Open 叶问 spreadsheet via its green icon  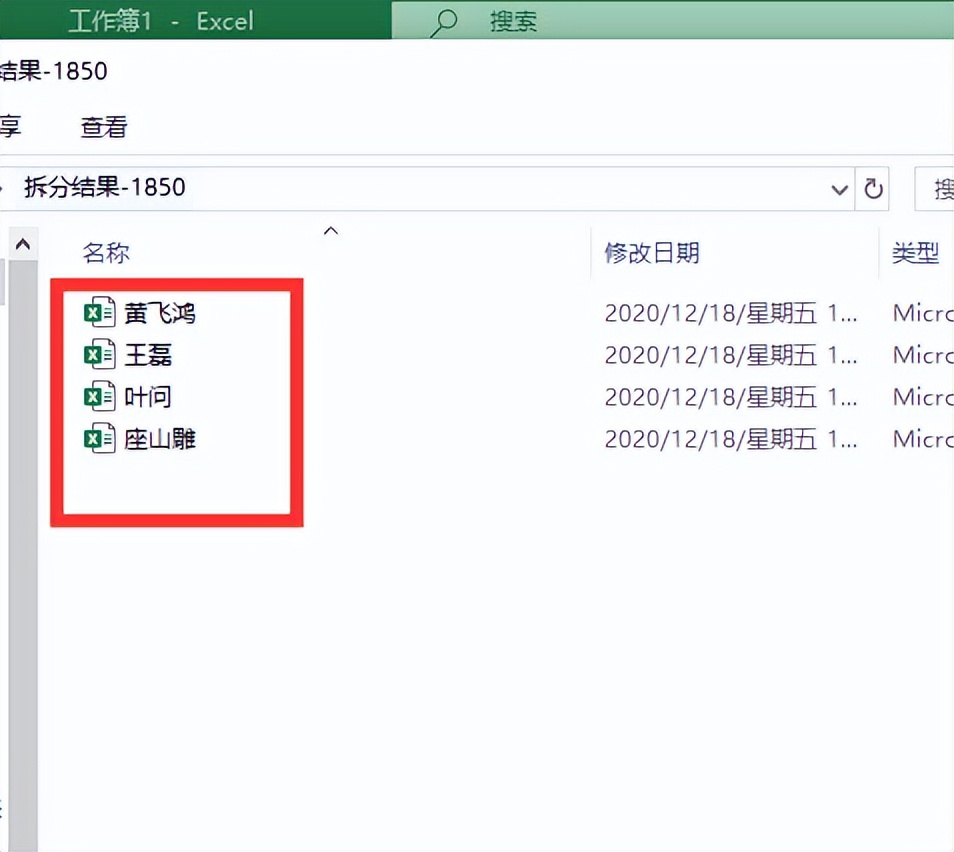click(98, 396)
